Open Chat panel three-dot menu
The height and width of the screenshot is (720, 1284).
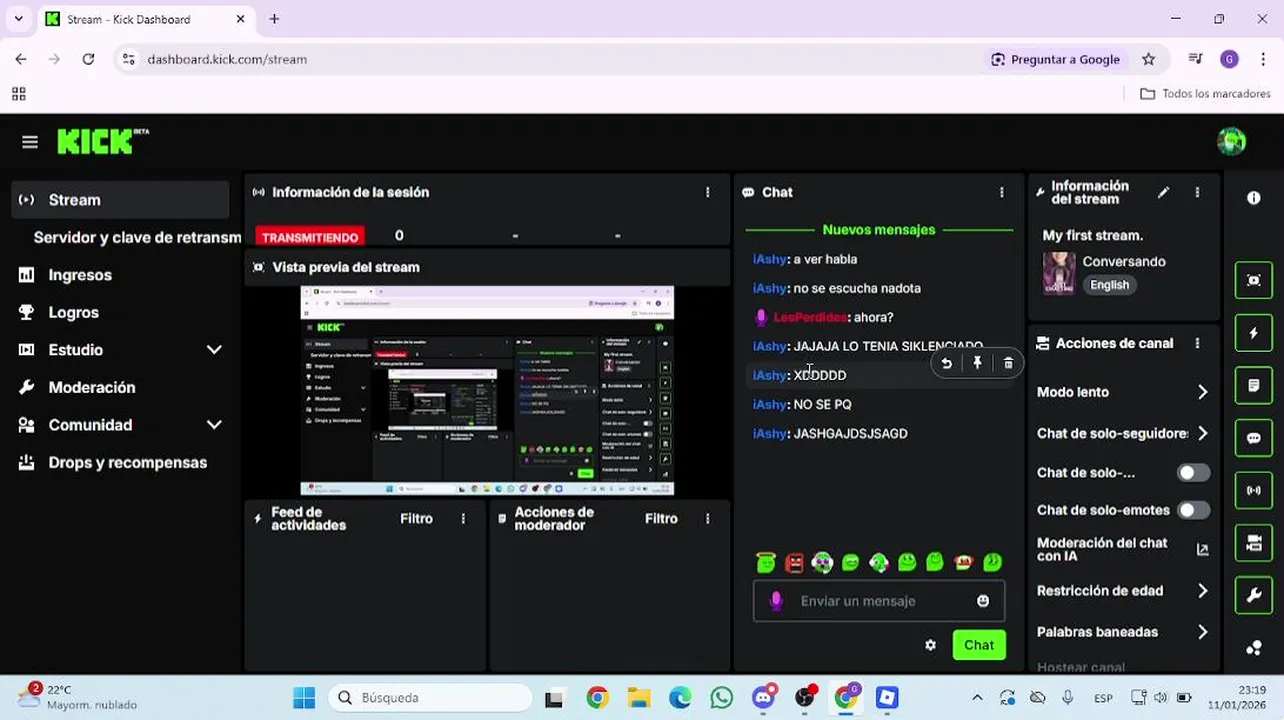coord(1001,192)
